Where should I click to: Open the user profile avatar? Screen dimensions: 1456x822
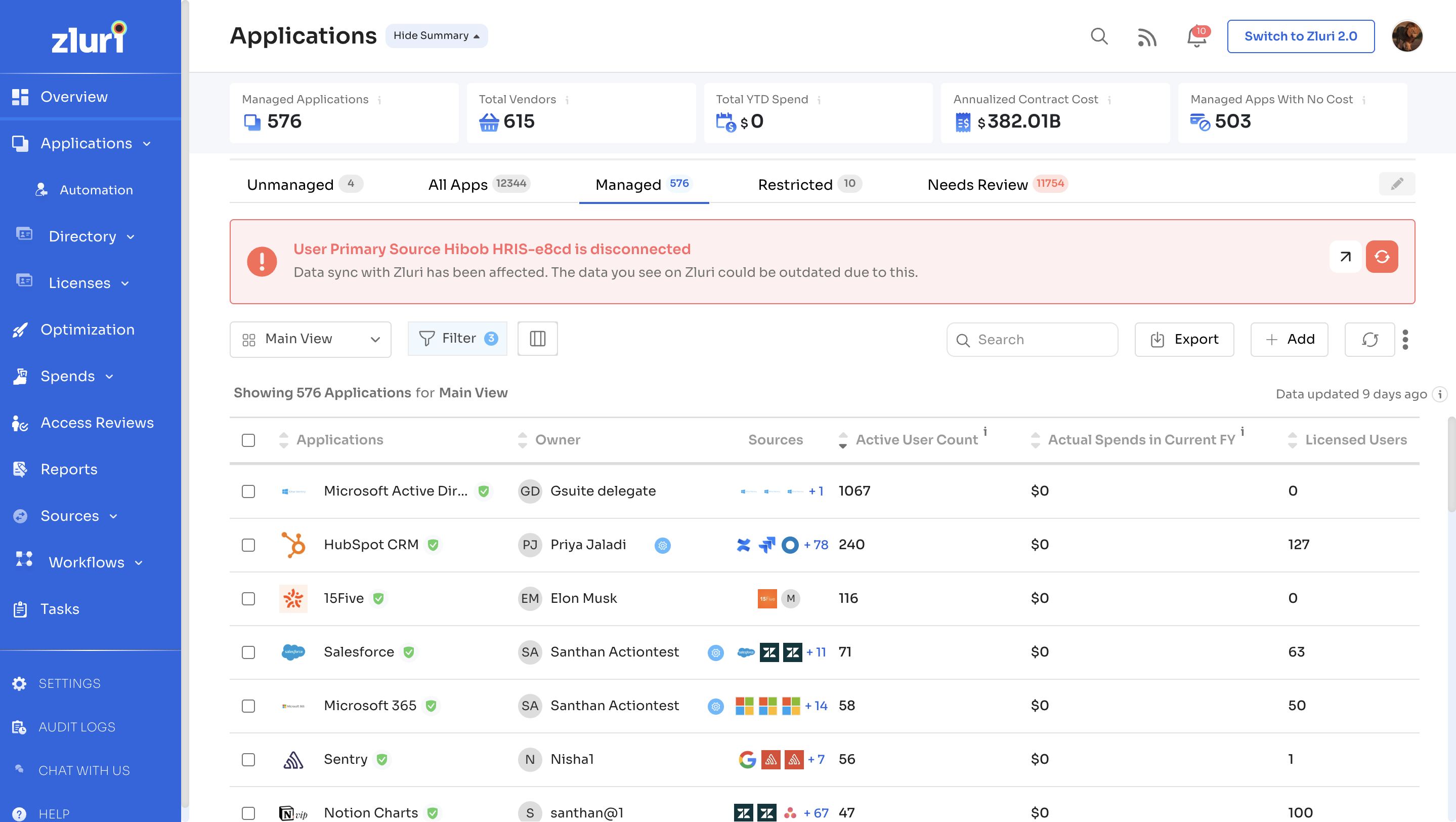coord(1407,36)
